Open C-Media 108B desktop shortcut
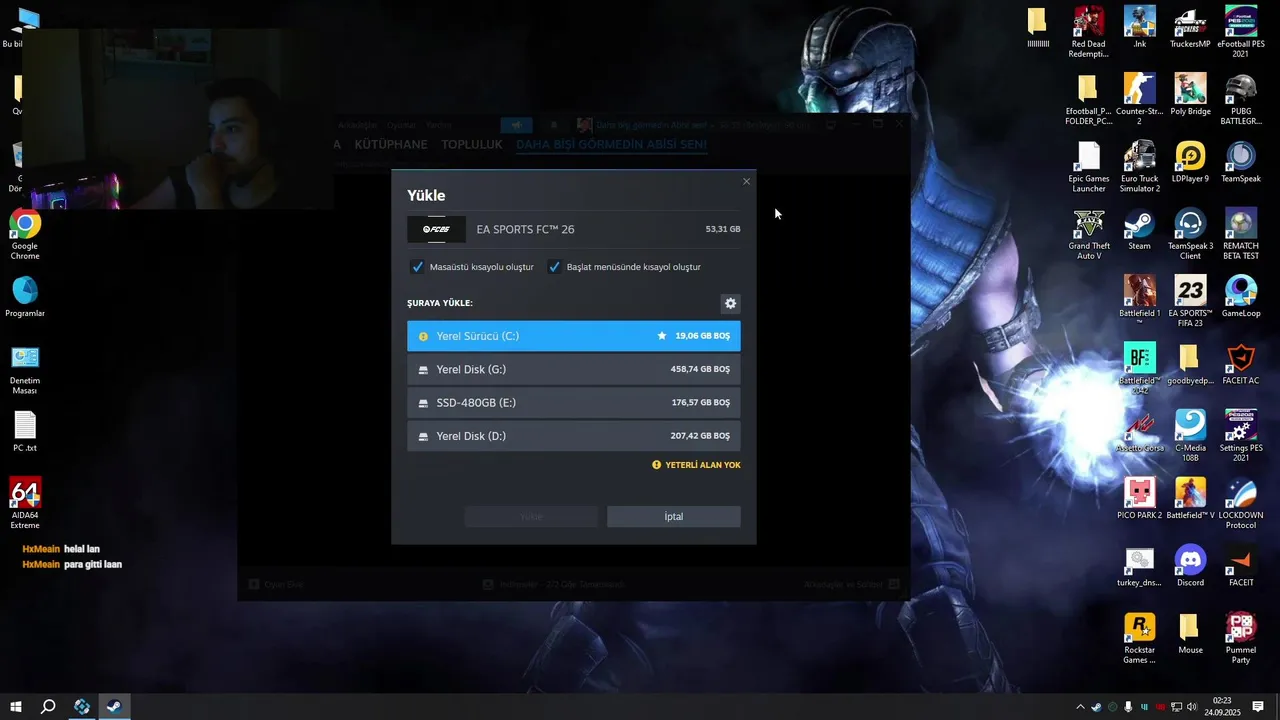 click(x=1190, y=435)
